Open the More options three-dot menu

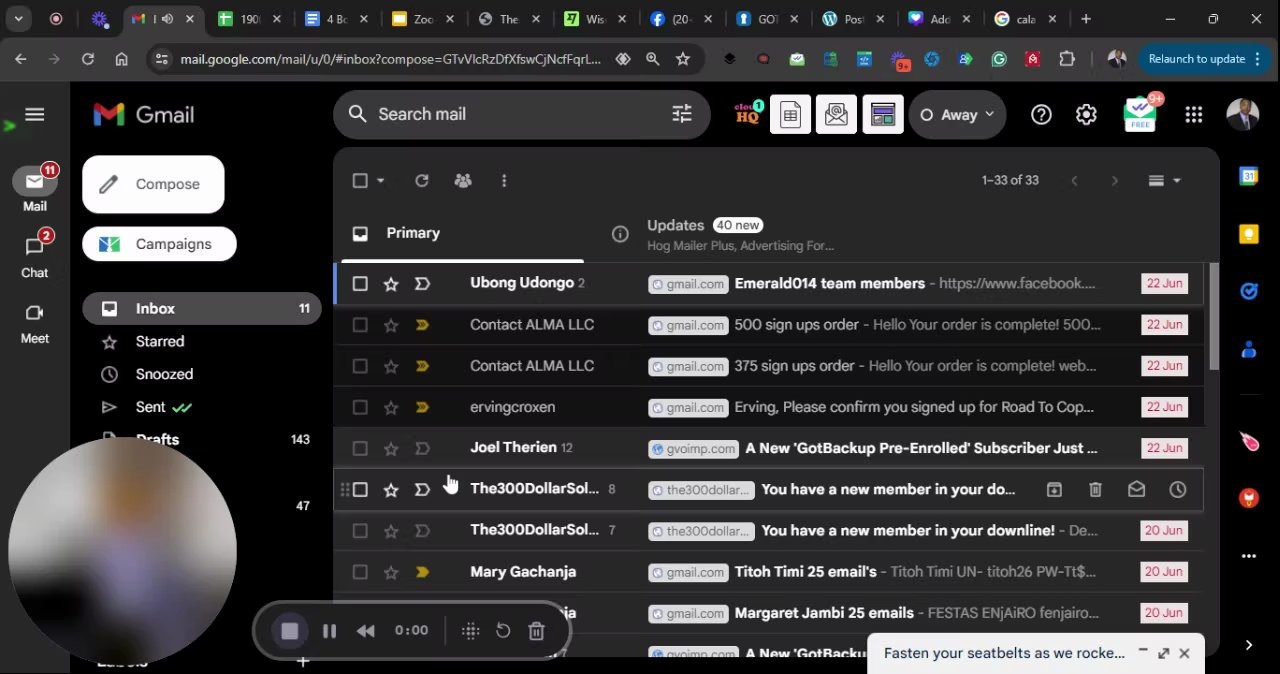[x=504, y=181]
